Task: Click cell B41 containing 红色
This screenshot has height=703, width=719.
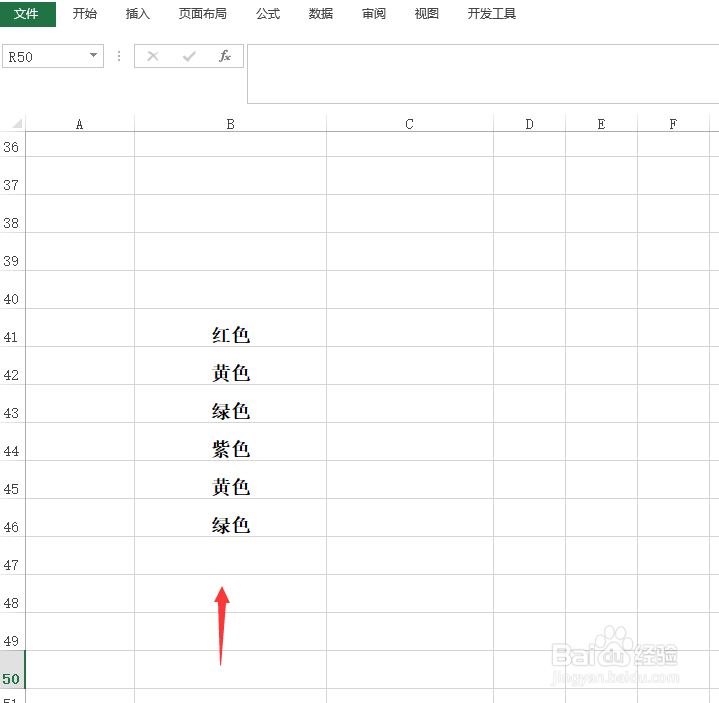Action: [x=231, y=328]
